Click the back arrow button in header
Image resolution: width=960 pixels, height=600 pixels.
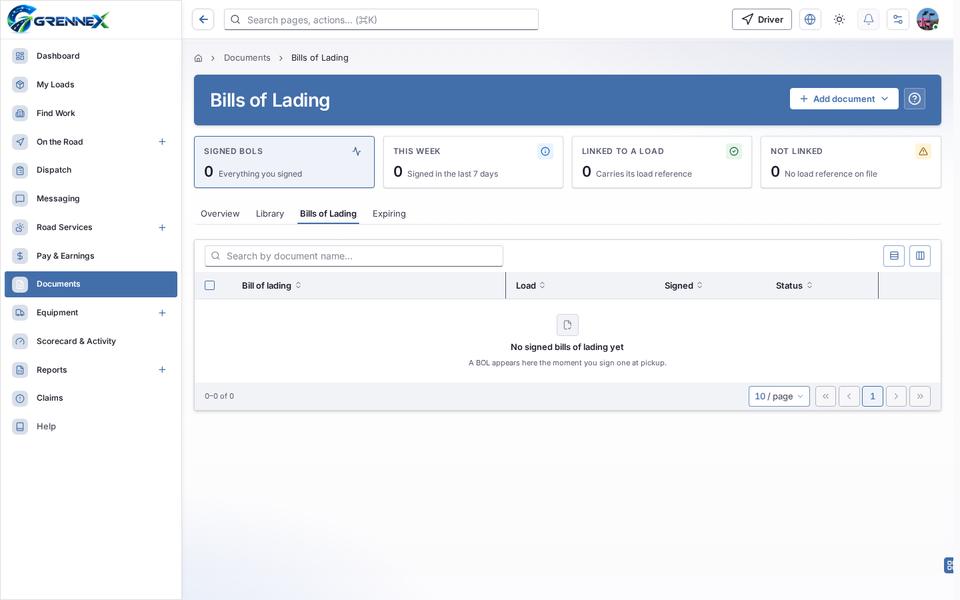tap(203, 20)
